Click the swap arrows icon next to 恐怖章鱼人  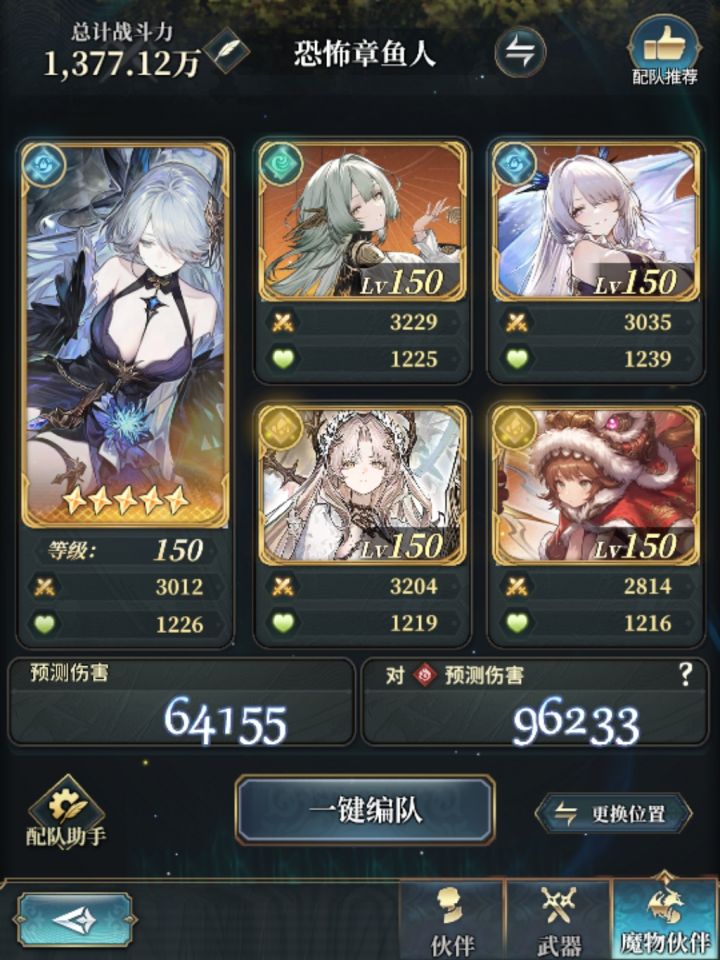(520, 52)
